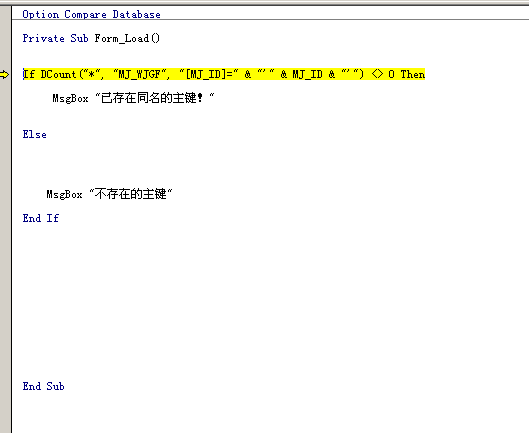529x433 pixels.
Task: Click gray margin beside the End If line
Action: click(5, 218)
